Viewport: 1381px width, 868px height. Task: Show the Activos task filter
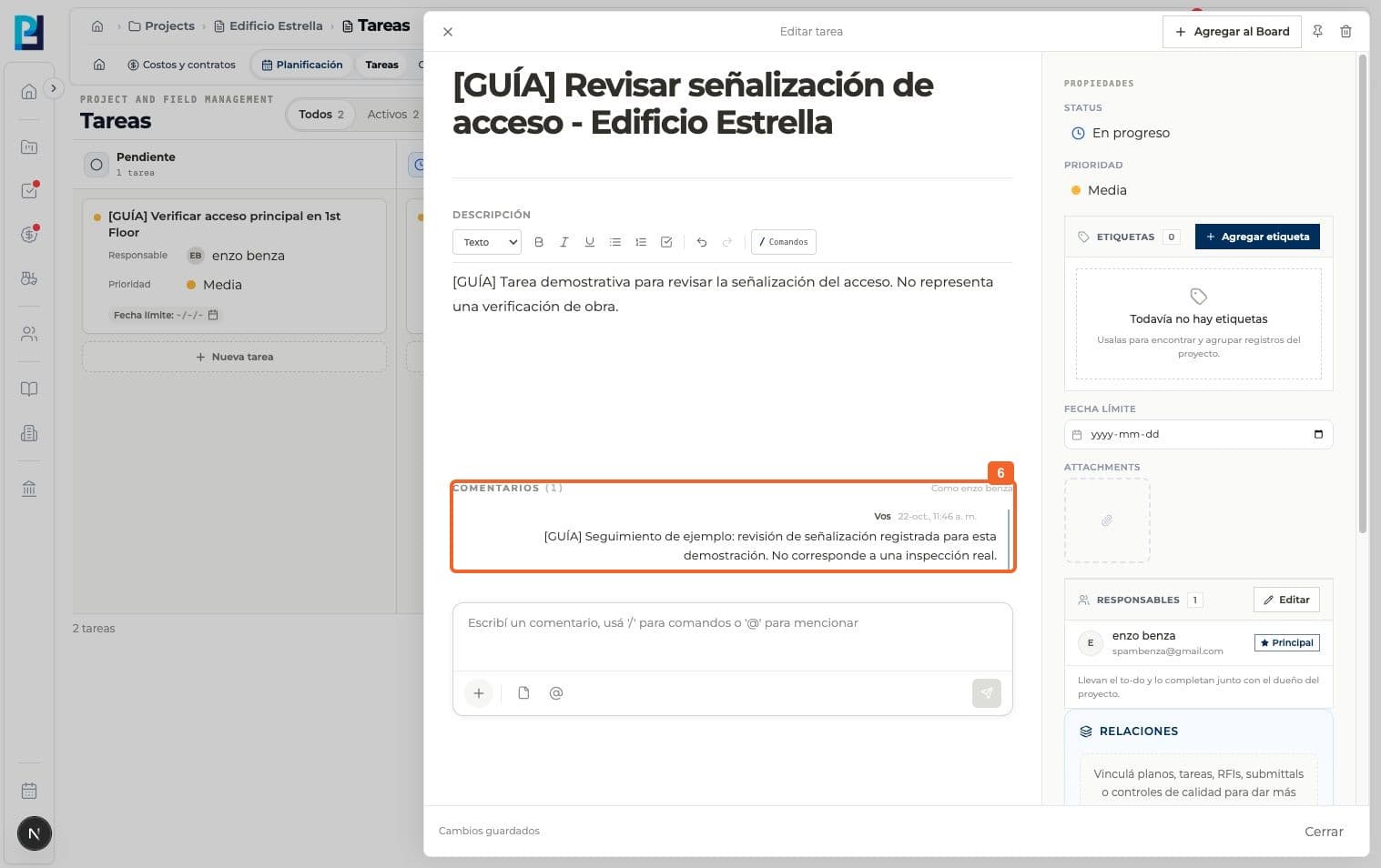tap(393, 115)
